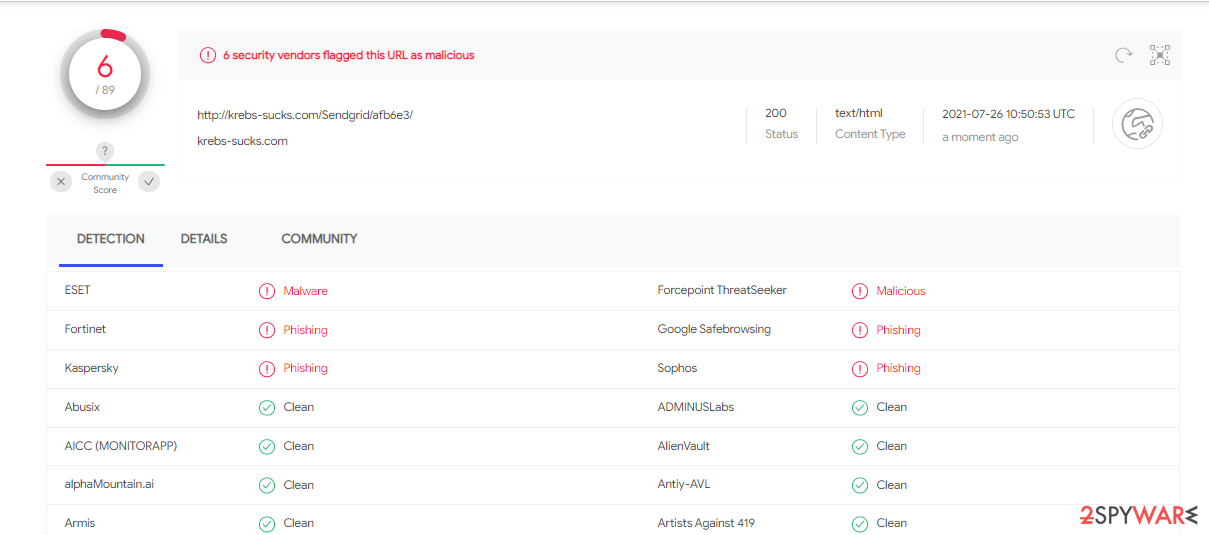Click the community score question mark
Screen dimensions: 1209x535
click(105, 151)
